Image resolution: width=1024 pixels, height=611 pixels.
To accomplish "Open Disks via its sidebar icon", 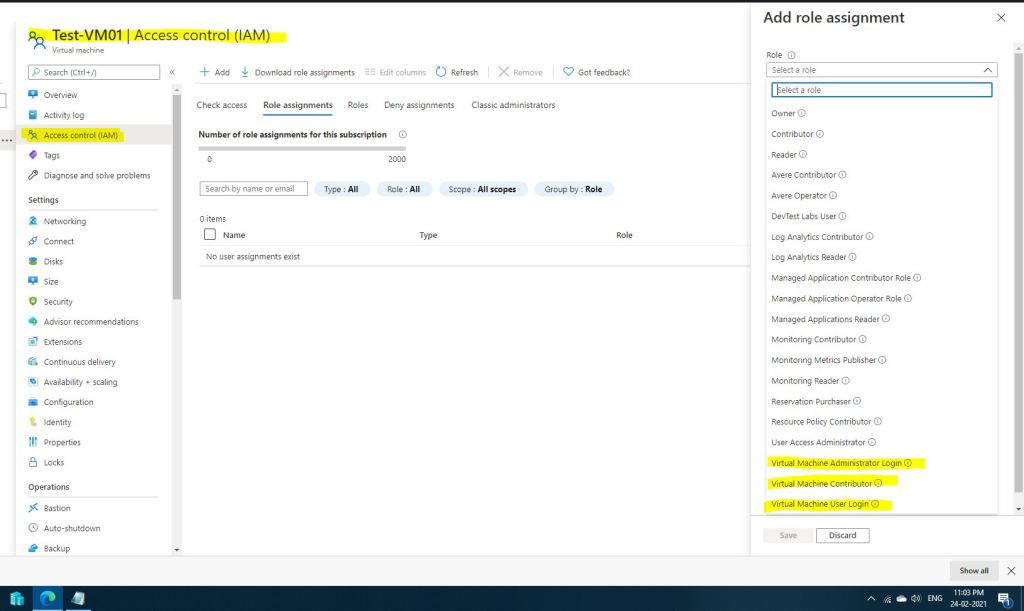I will (x=33, y=262).
